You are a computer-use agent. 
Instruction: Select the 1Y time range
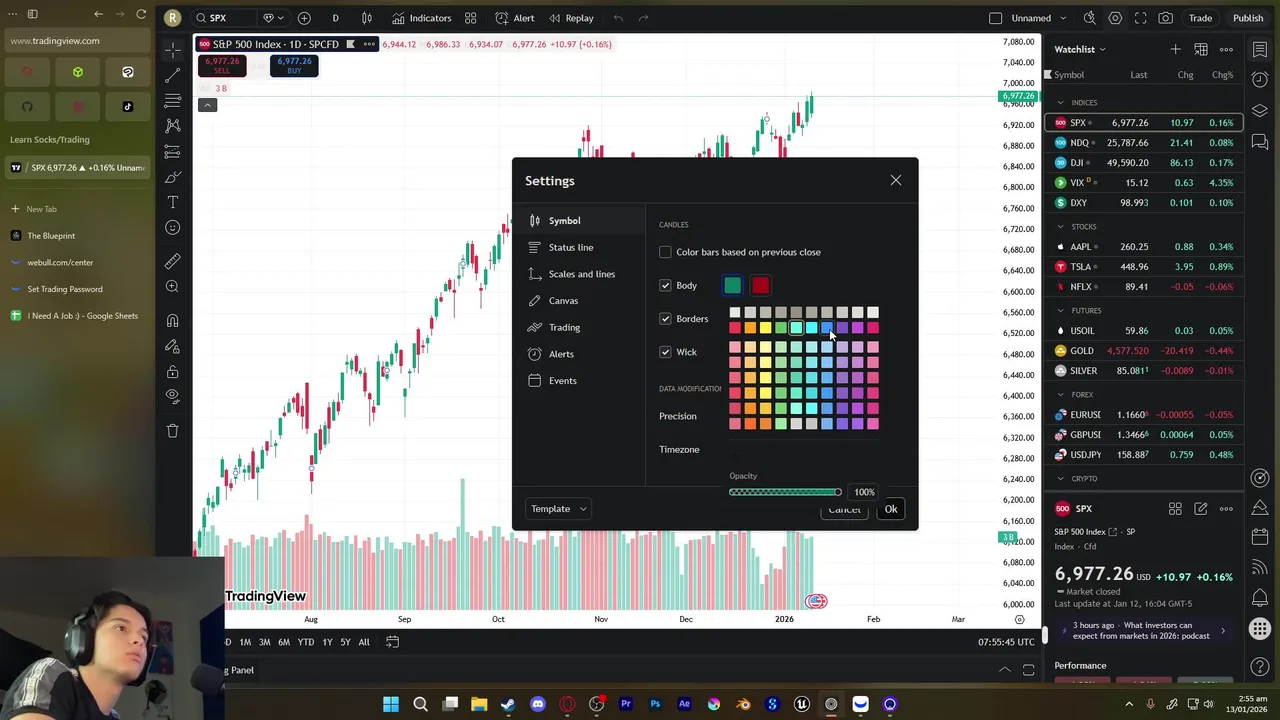pos(327,642)
